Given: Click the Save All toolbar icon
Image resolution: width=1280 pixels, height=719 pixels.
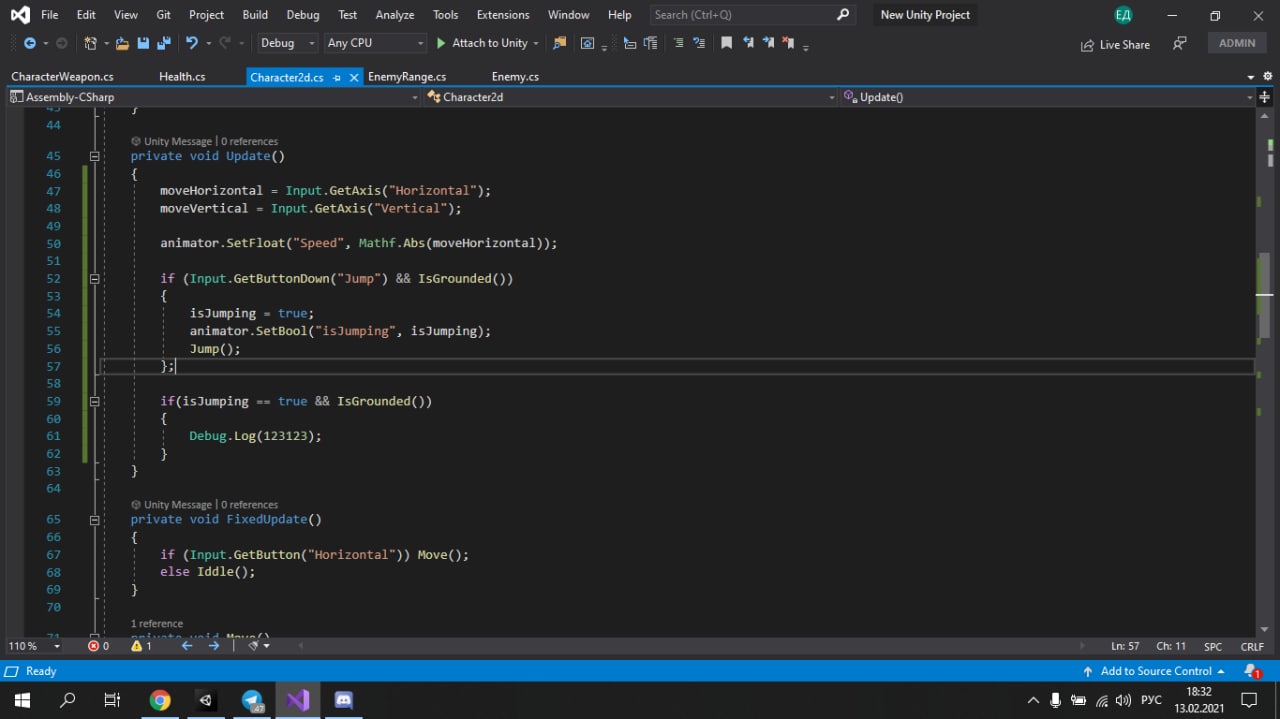Looking at the screenshot, I should (x=162, y=43).
